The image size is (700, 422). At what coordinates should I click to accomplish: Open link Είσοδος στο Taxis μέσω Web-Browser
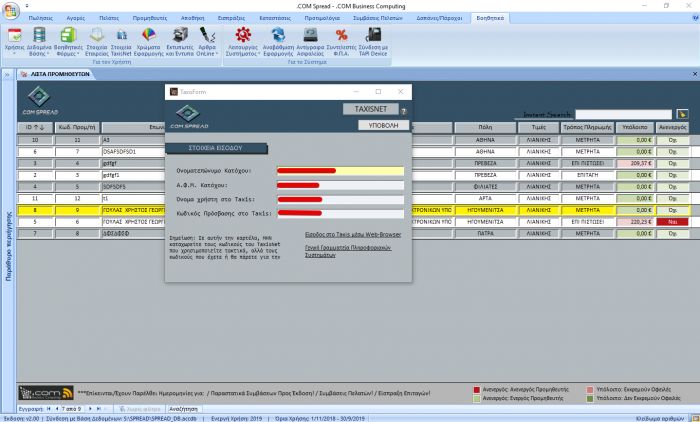353,234
